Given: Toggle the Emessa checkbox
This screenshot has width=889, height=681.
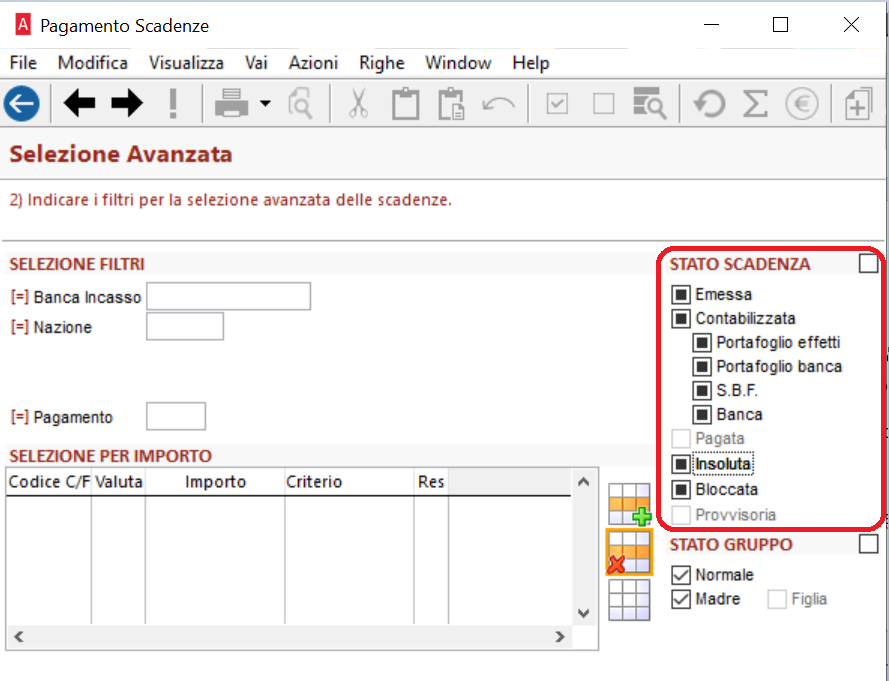Looking at the screenshot, I should click(x=681, y=294).
